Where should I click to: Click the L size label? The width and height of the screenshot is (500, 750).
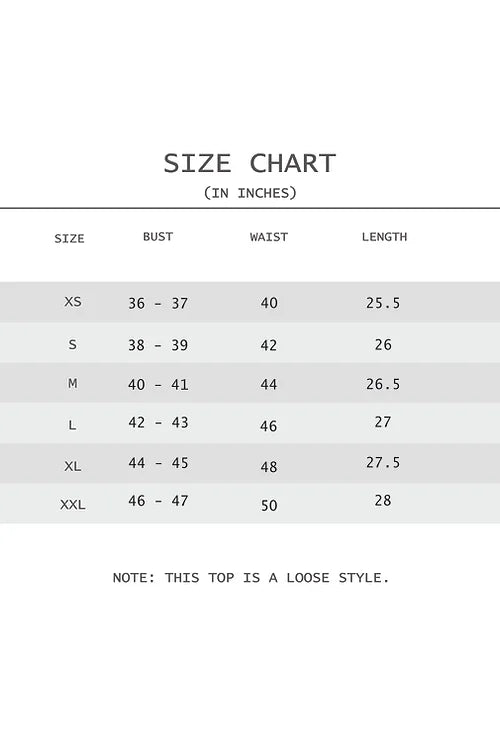pyautogui.click(x=72, y=425)
